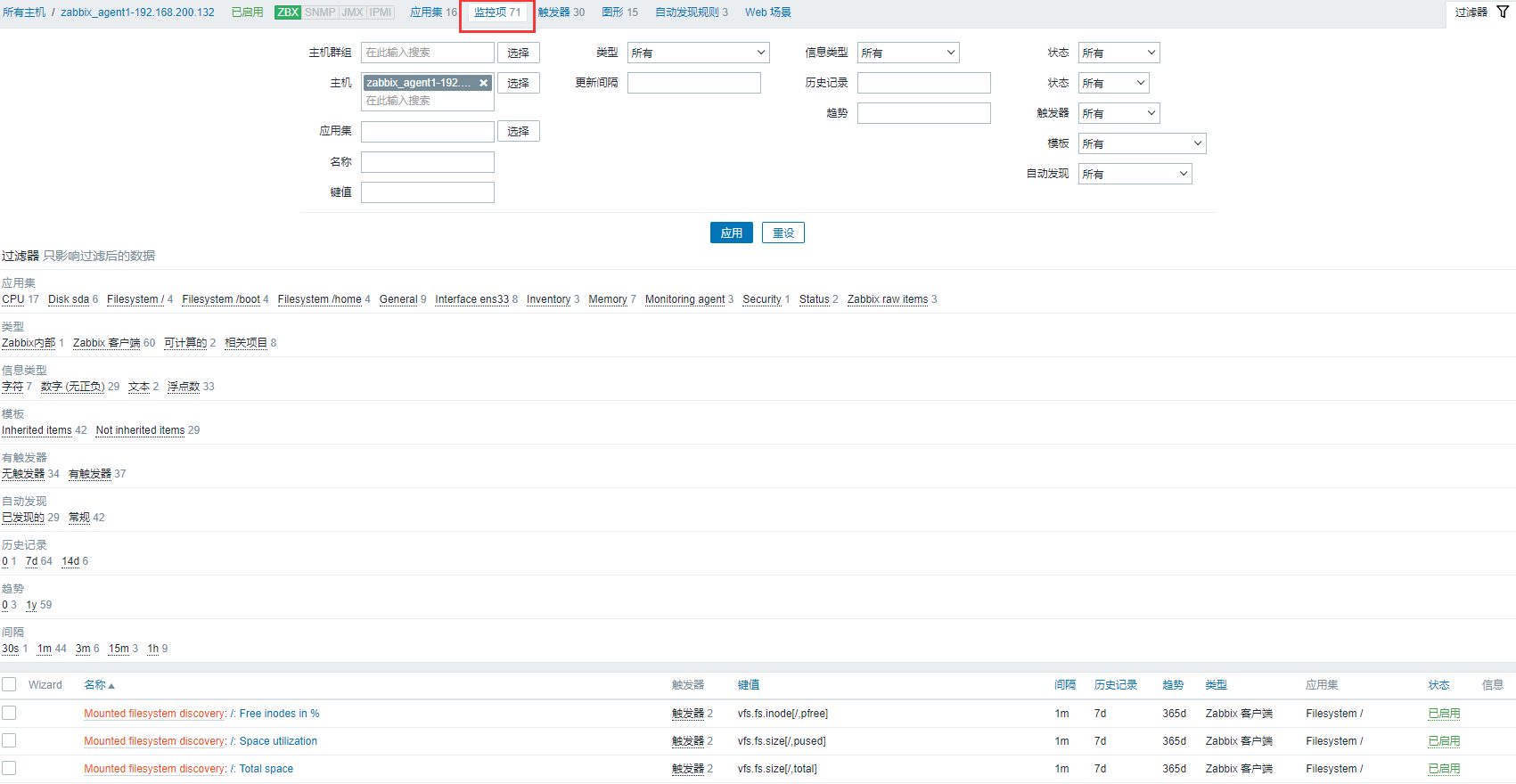Filter by Disk sda application
The width and height of the screenshot is (1516, 784).
(69, 299)
